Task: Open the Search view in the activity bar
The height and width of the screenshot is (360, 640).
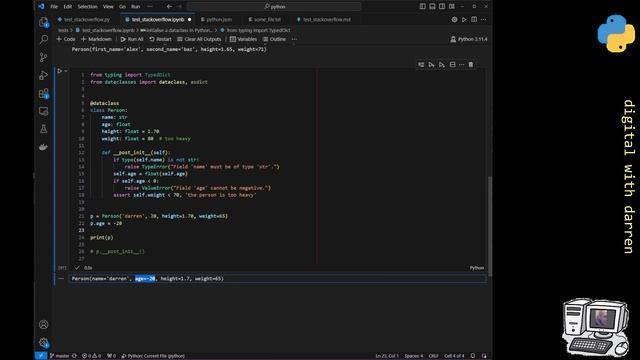Action: tap(43, 40)
